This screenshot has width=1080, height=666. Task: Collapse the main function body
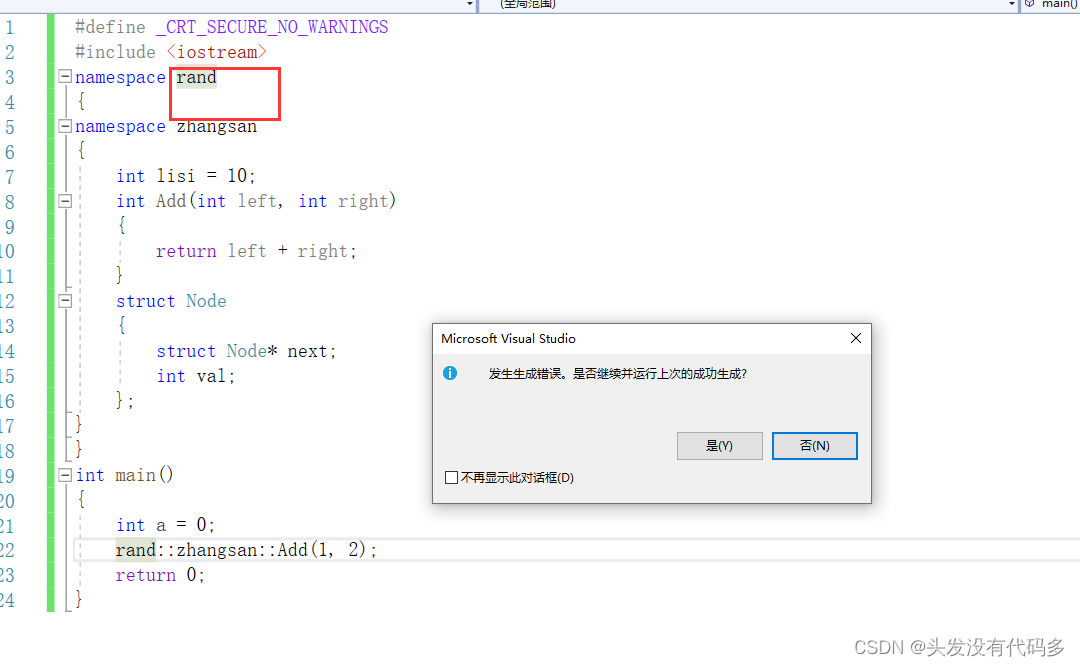click(x=63, y=474)
